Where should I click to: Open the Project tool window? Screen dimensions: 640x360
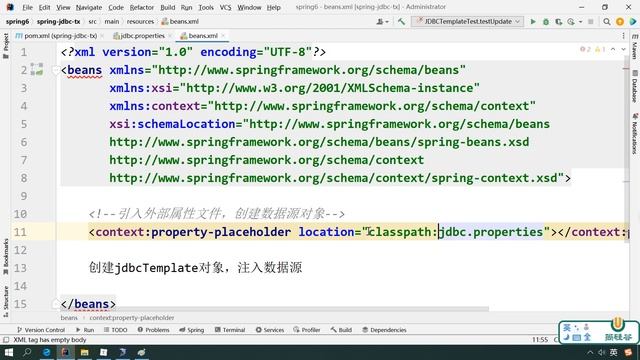click(x=6, y=46)
